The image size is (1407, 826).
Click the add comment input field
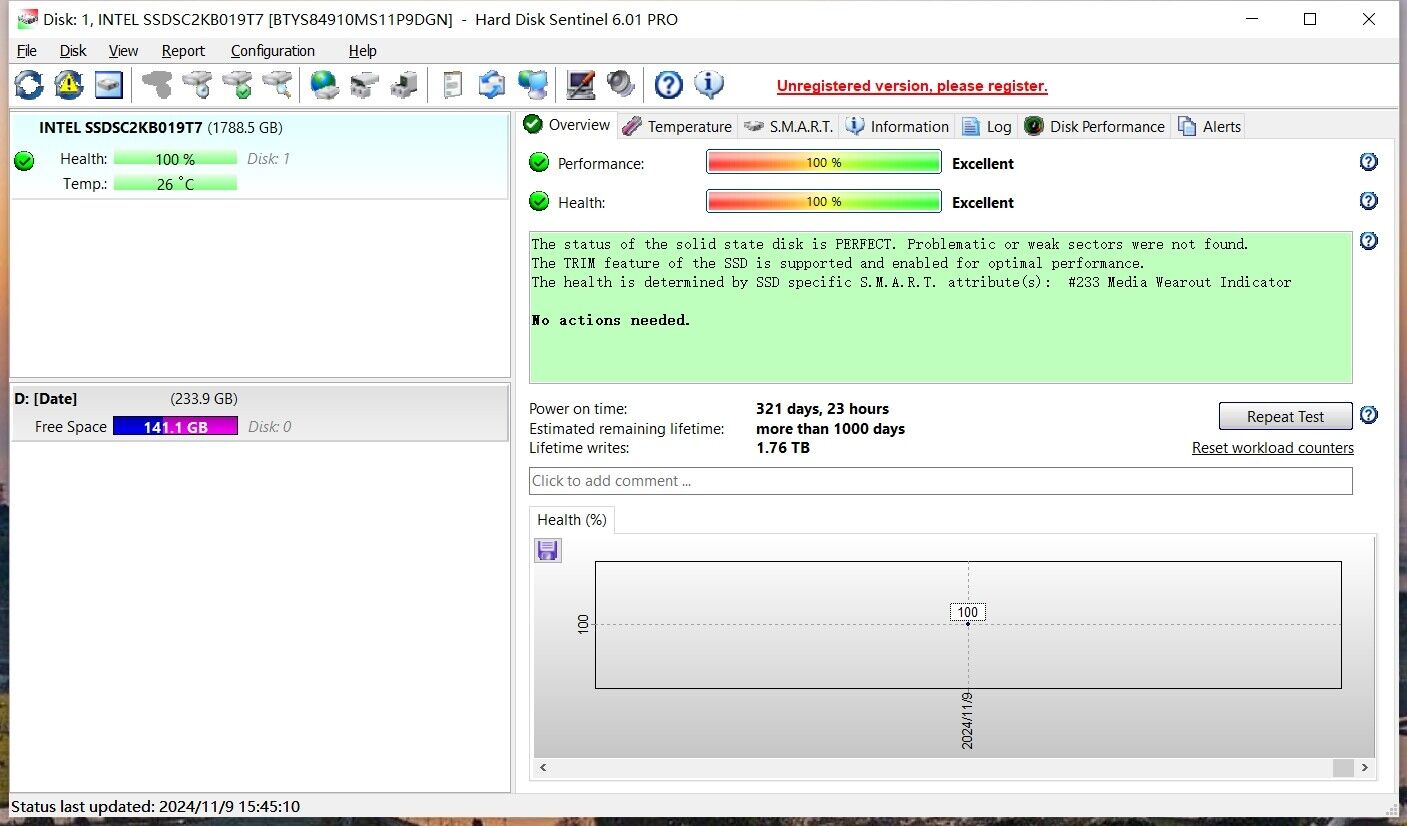point(940,481)
